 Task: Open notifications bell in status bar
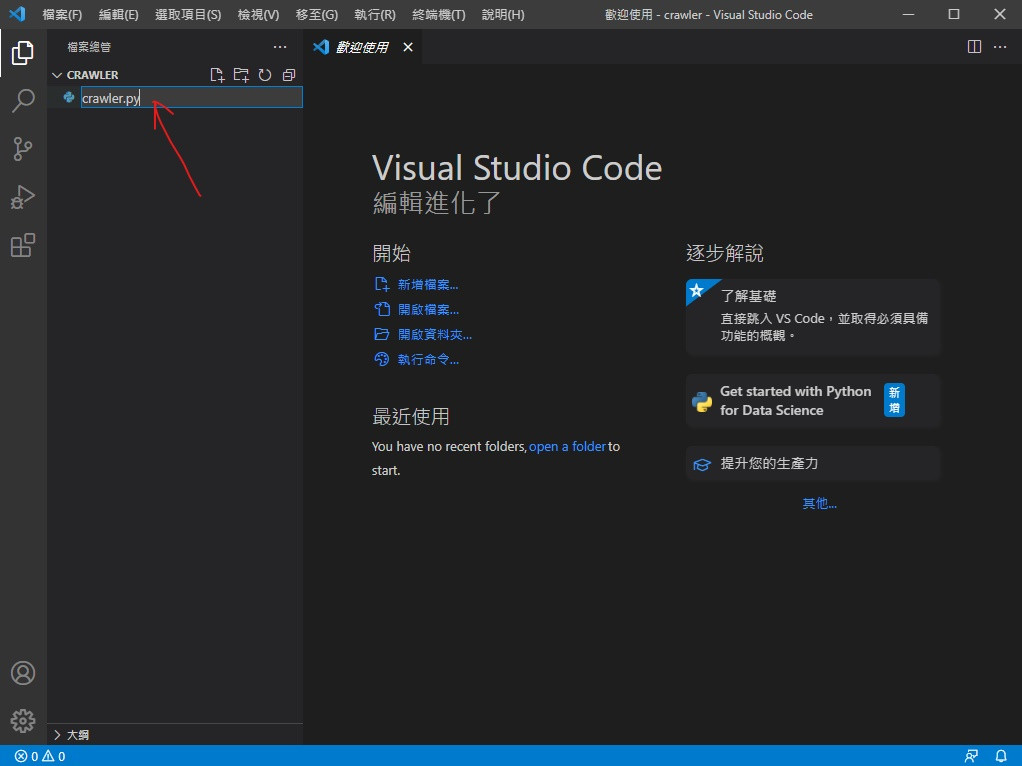click(1001, 756)
